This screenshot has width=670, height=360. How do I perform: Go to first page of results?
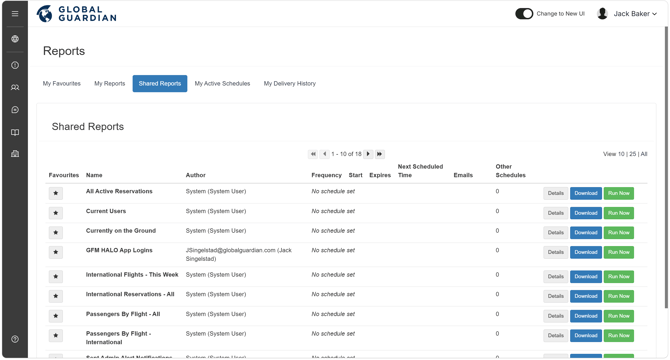[x=313, y=154]
